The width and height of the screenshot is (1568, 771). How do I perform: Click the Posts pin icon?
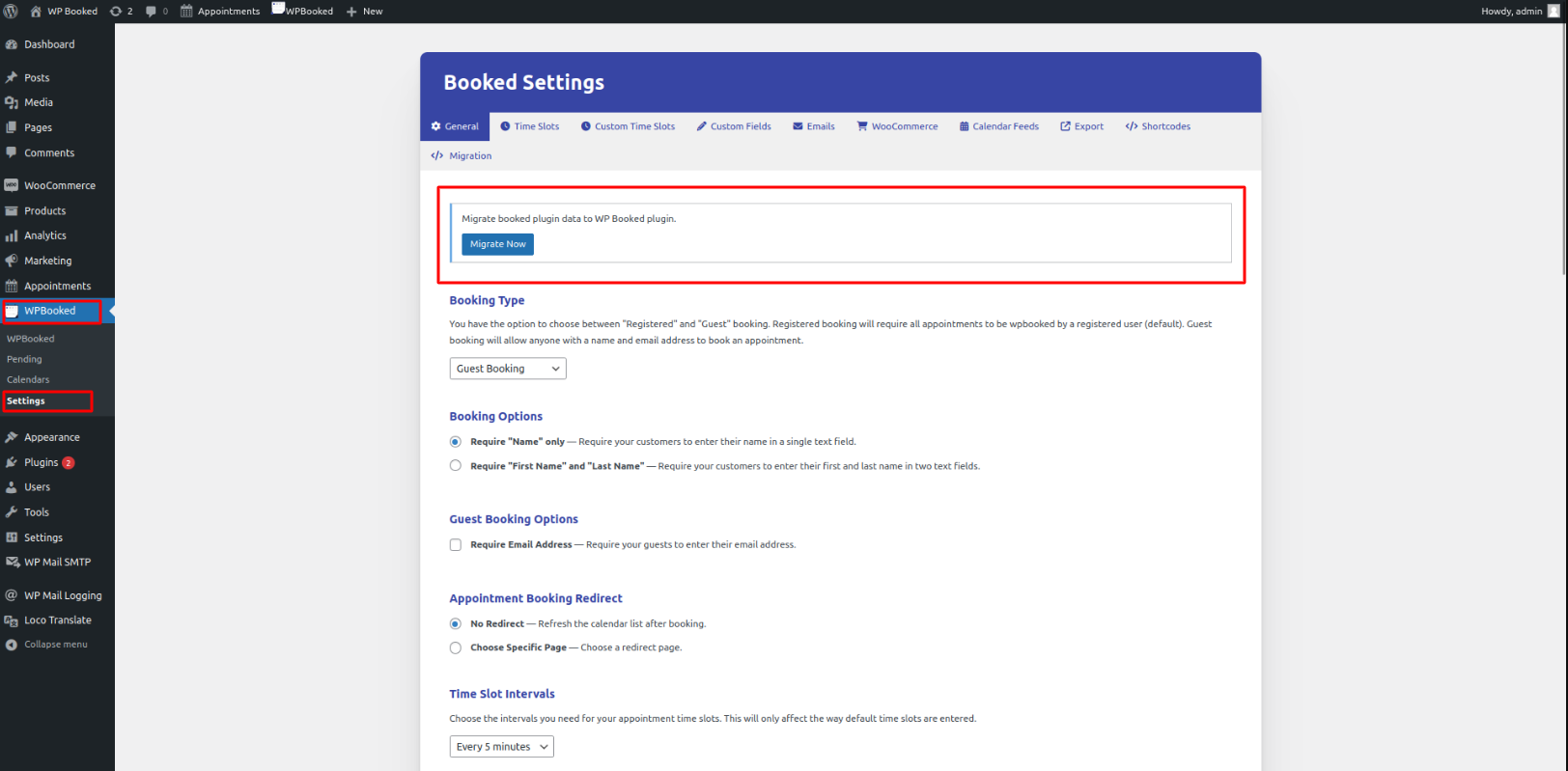coord(12,77)
